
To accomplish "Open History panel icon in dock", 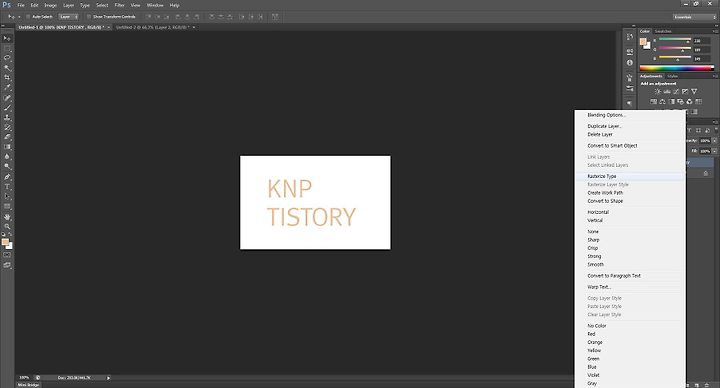I will click(630, 38).
